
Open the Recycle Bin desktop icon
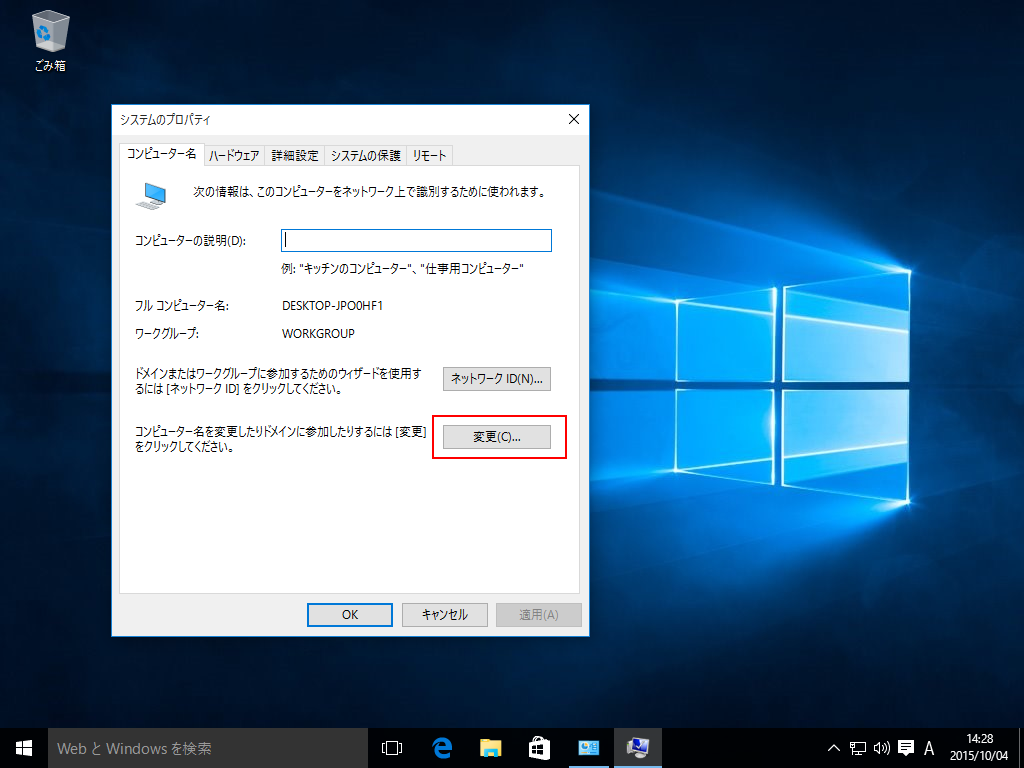point(50,41)
